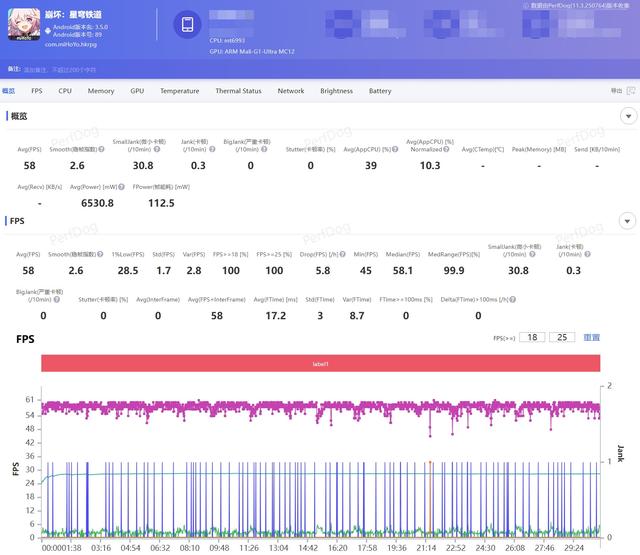Open the Temperature tab
Viewport: 640px width, 555px height.
click(179, 91)
